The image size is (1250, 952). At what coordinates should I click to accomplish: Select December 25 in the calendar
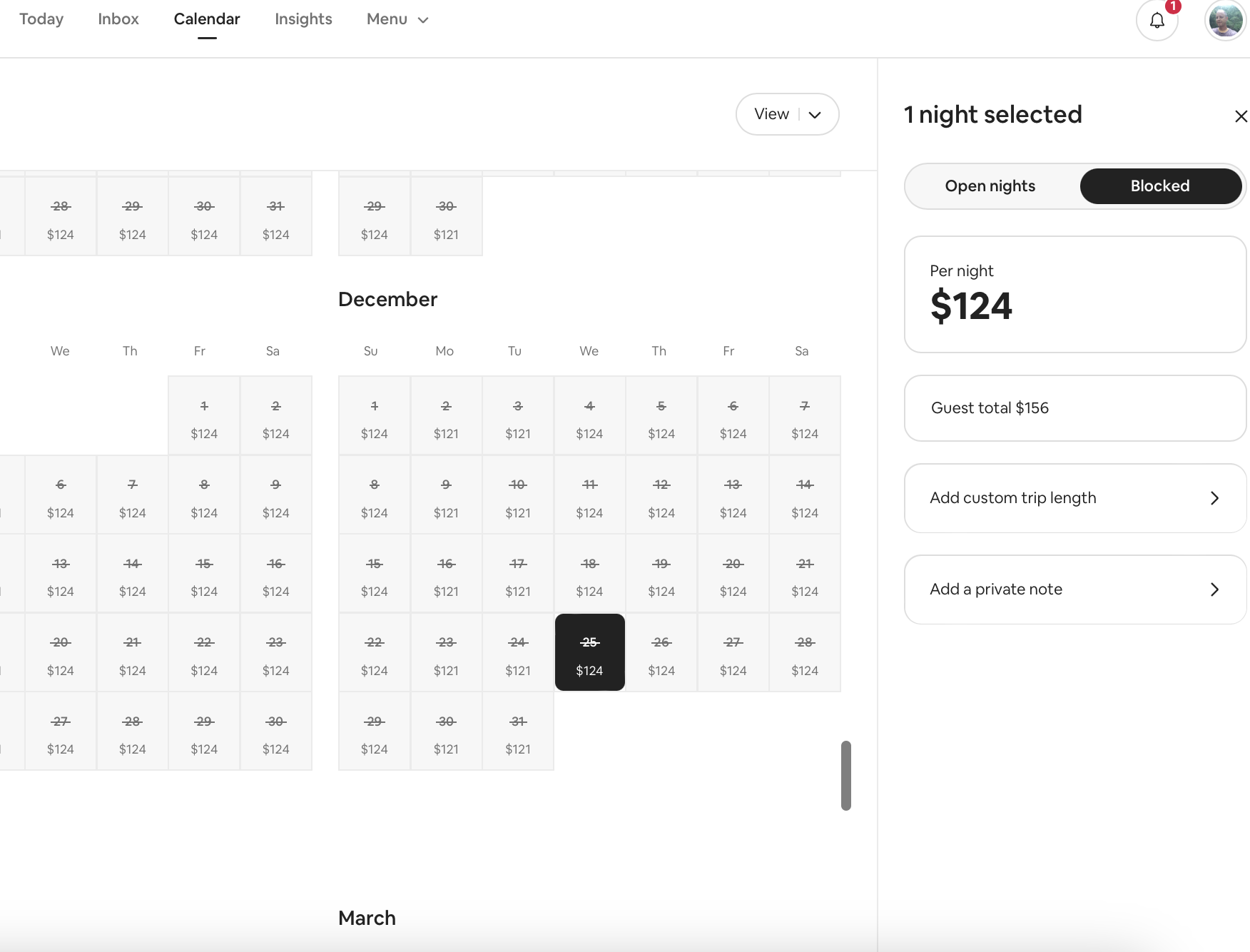589,652
